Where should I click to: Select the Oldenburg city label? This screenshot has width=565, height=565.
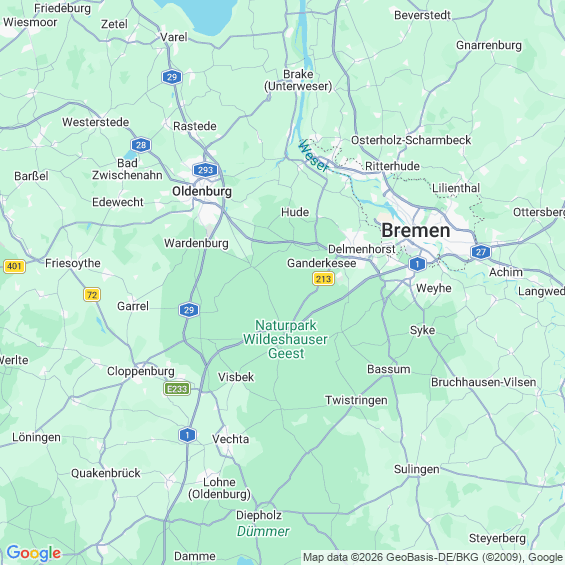pos(202,191)
